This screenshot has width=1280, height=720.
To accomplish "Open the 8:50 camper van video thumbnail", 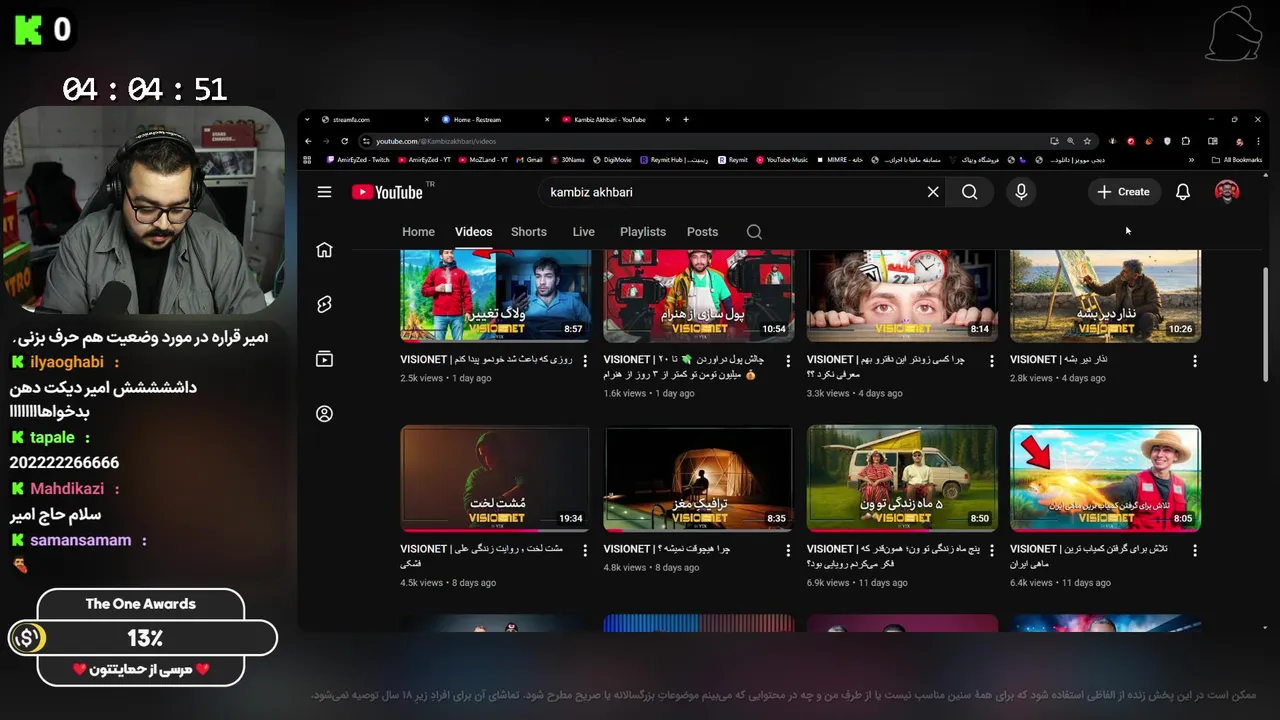I will click(x=902, y=478).
